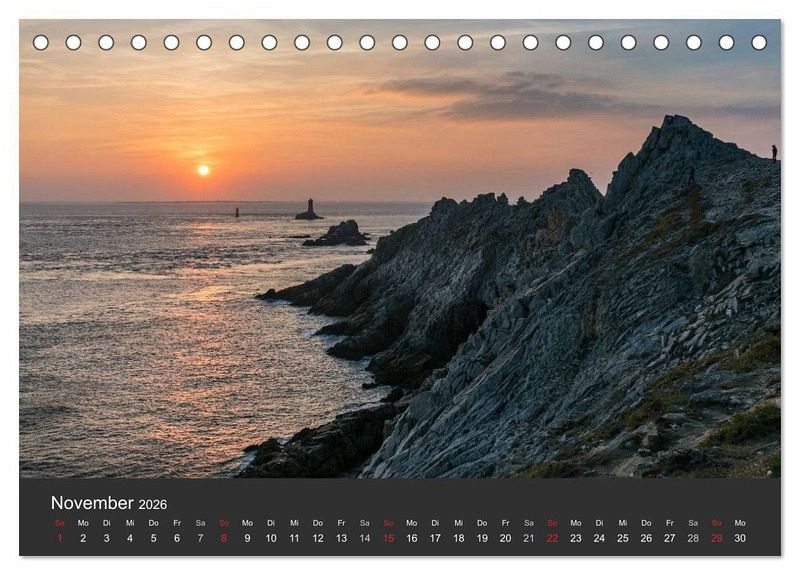Screen dimensions: 800x575
Task: Click the November month heading
Action: pyautogui.click(x=92, y=503)
